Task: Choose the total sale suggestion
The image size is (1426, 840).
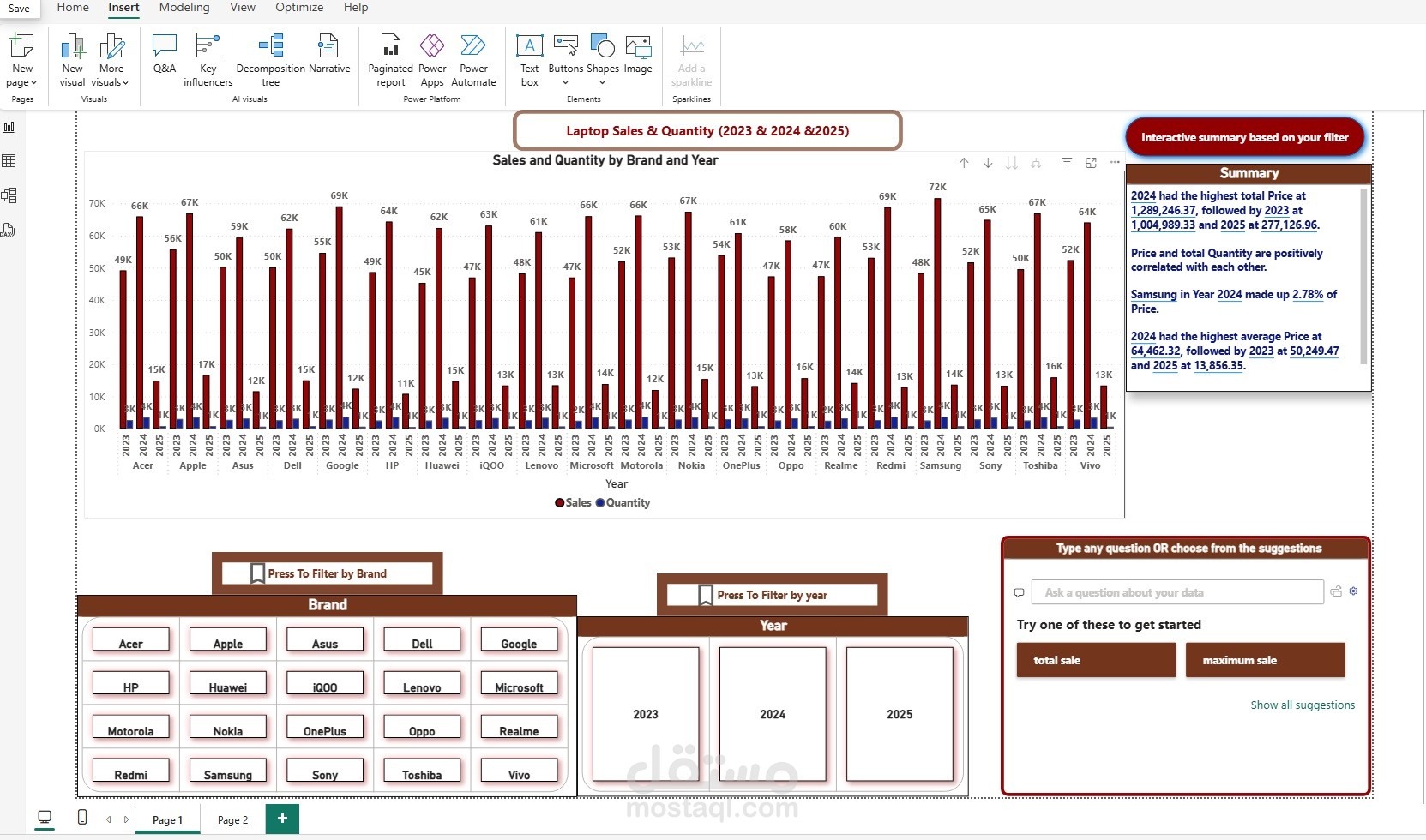Action: pyautogui.click(x=1096, y=660)
